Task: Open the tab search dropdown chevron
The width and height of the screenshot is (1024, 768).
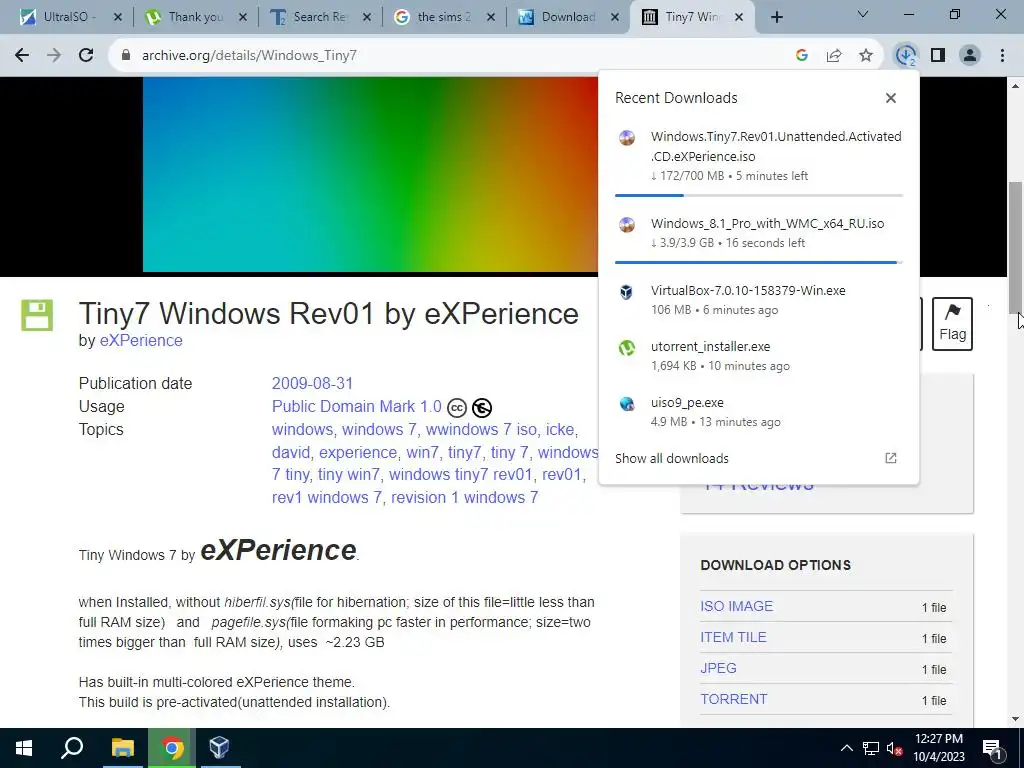Action: coord(863,14)
